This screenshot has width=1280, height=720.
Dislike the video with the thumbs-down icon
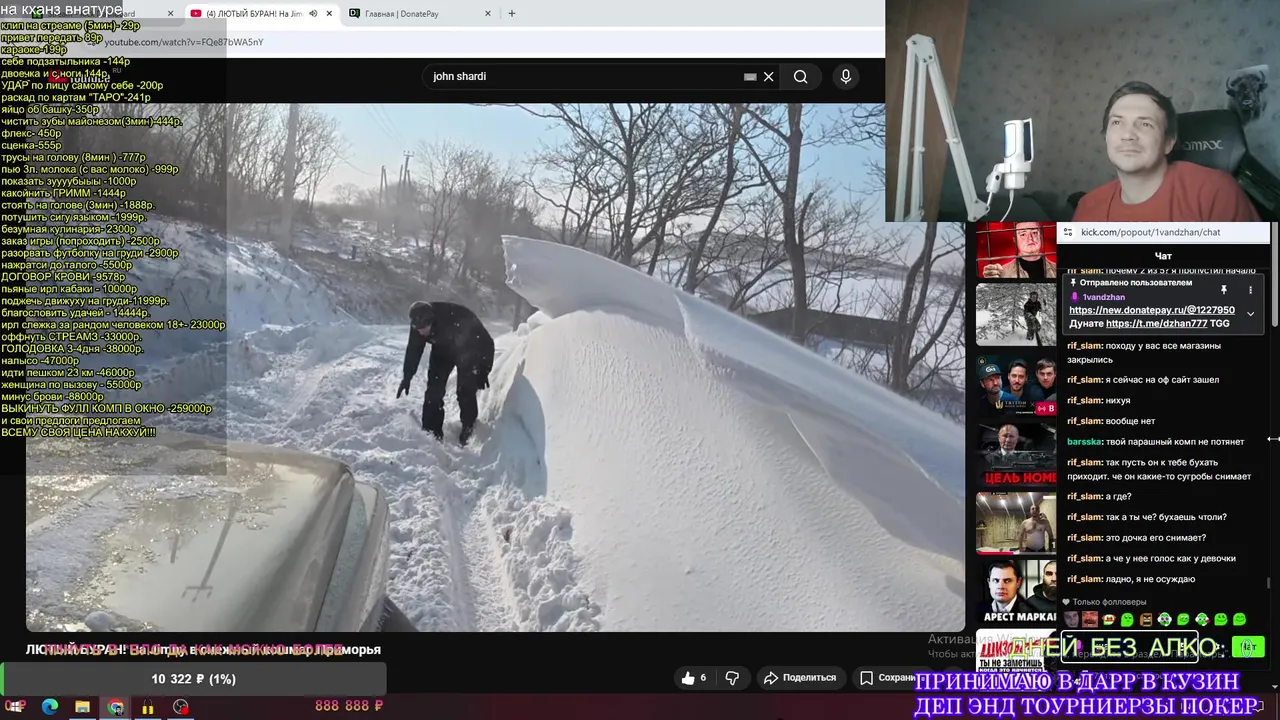pos(732,678)
